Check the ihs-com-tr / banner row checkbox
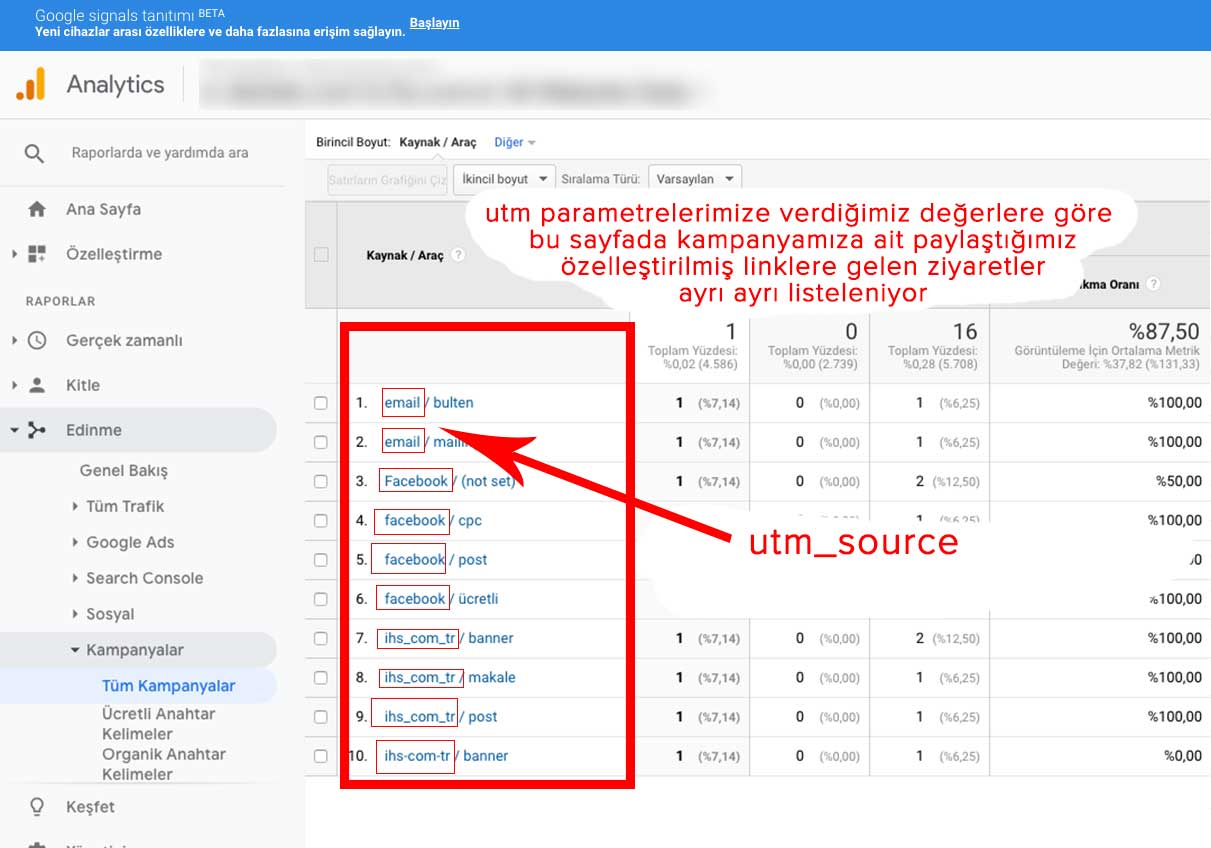Screen dimensions: 1211x848 [321, 756]
